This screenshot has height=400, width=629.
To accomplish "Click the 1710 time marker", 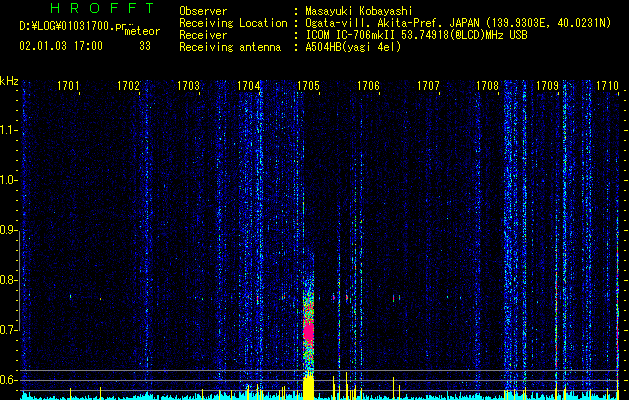I will click(x=607, y=85).
